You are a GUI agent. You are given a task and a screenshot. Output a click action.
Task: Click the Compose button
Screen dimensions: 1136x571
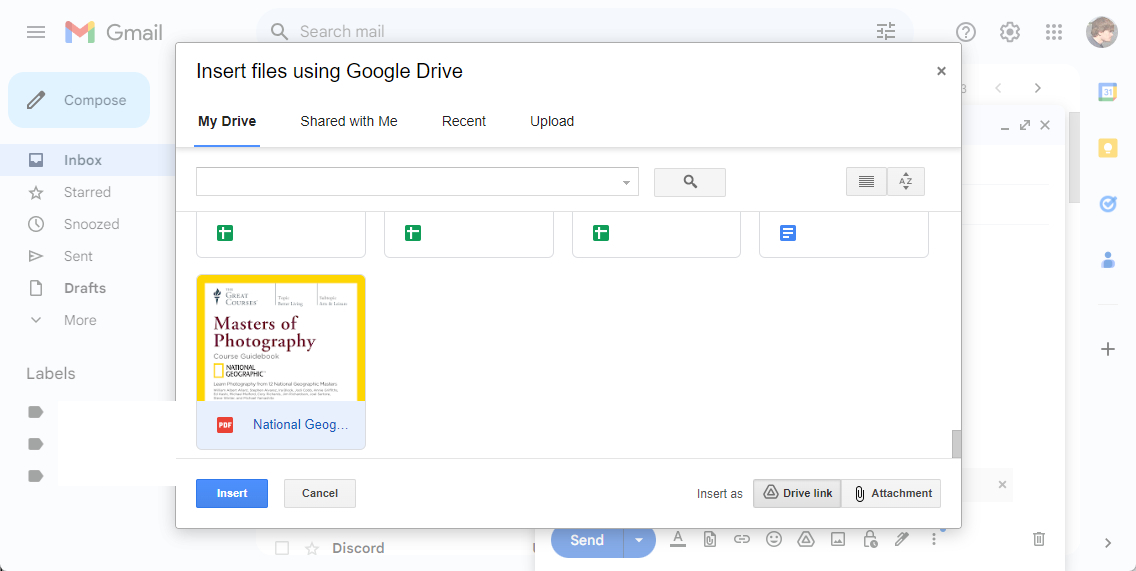(x=79, y=100)
